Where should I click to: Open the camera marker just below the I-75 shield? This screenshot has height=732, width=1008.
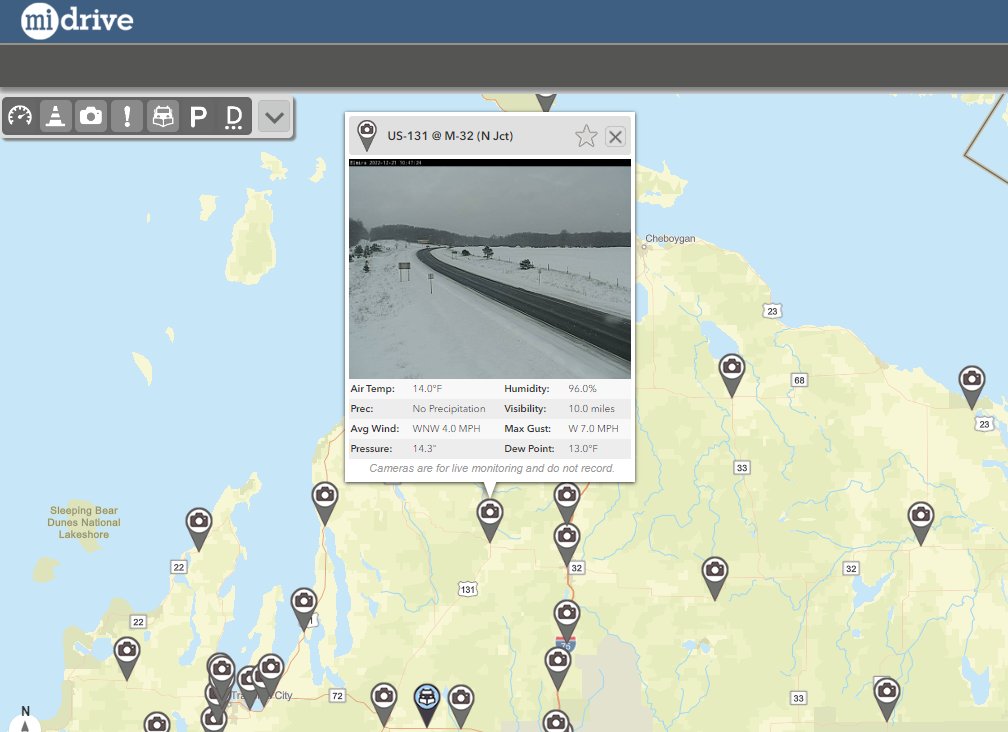click(x=557, y=668)
